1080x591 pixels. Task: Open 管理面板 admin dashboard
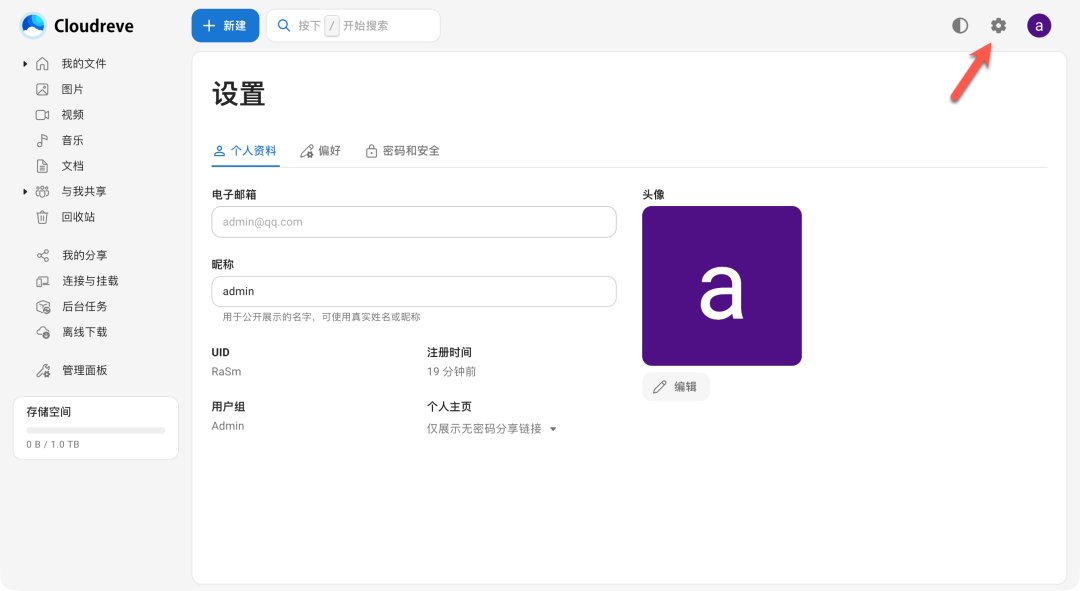[84, 370]
